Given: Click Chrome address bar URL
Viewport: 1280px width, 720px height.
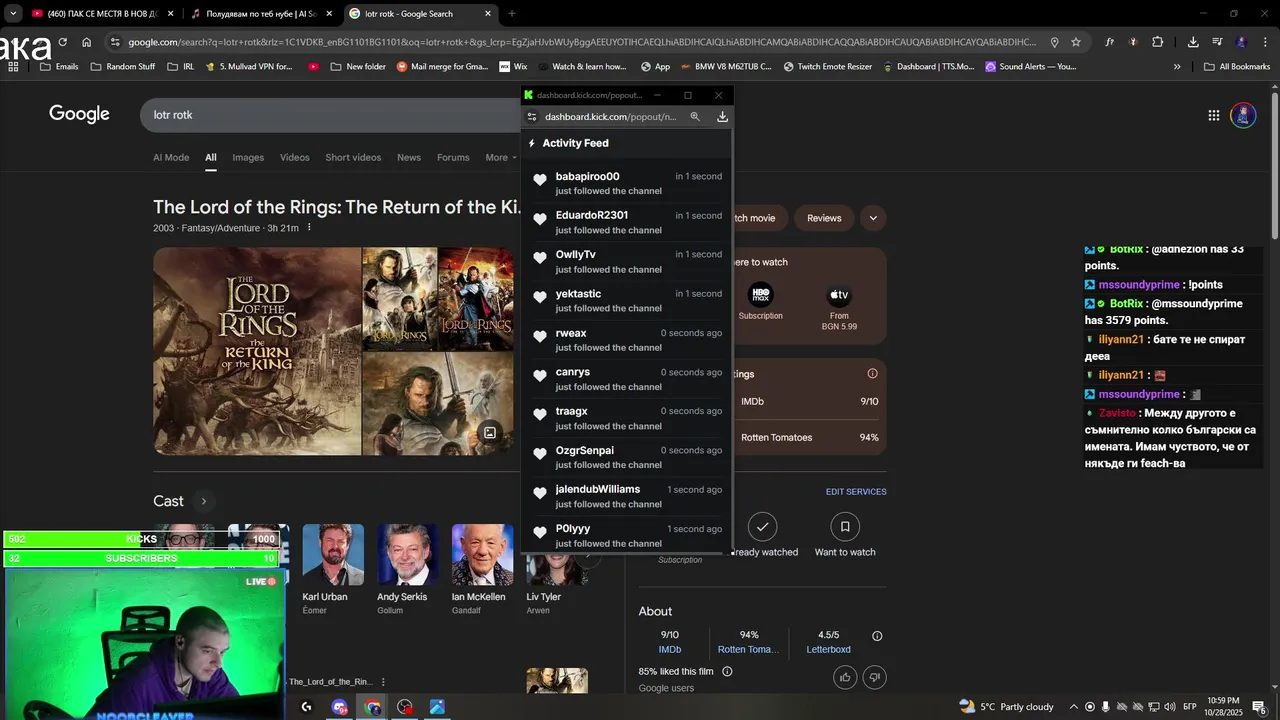Looking at the screenshot, I should pos(582,42).
